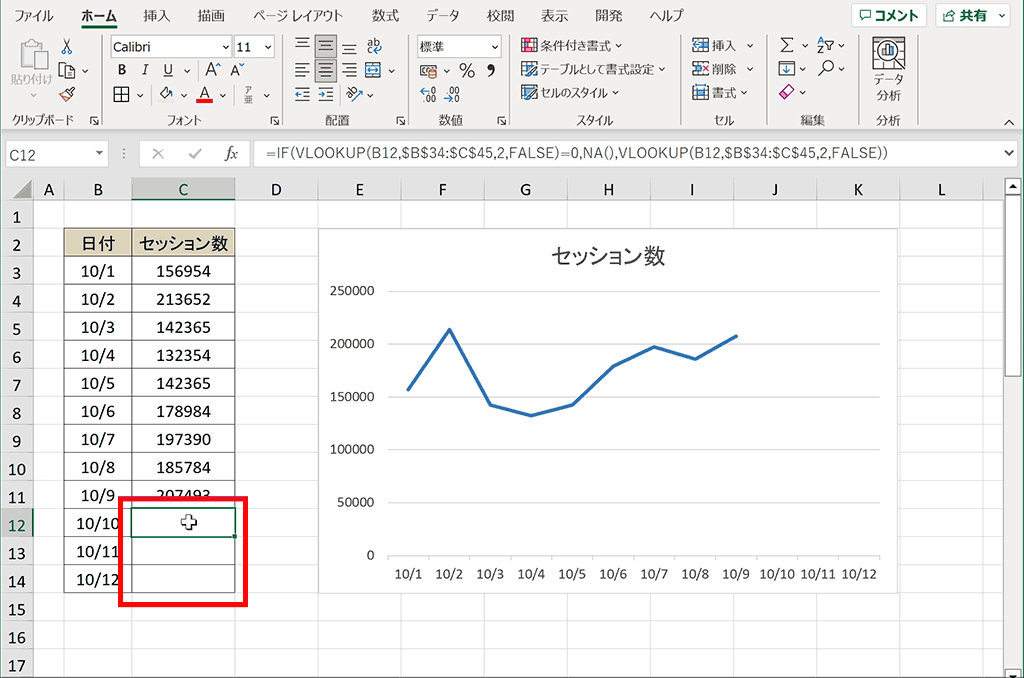Click the C12 name box field
The image size is (1024, 678).
tap(47, 153)
